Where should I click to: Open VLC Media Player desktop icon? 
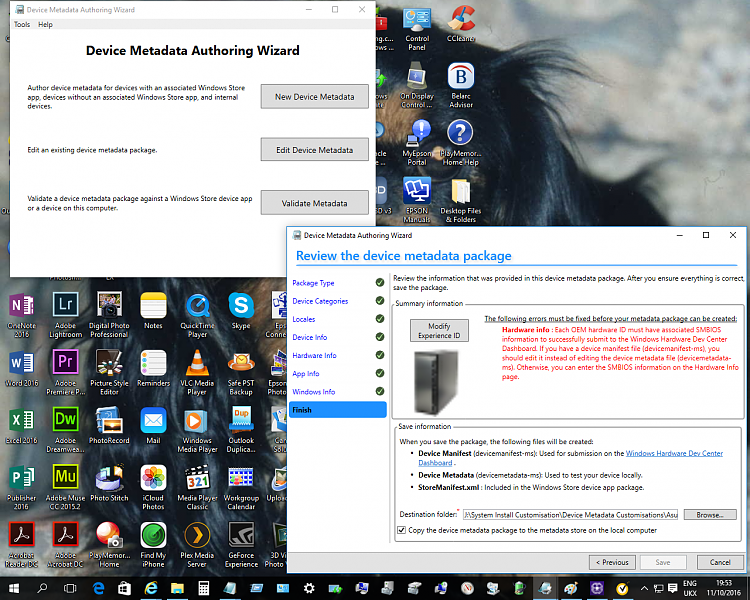pyautogui.click(x=197, y=372)
